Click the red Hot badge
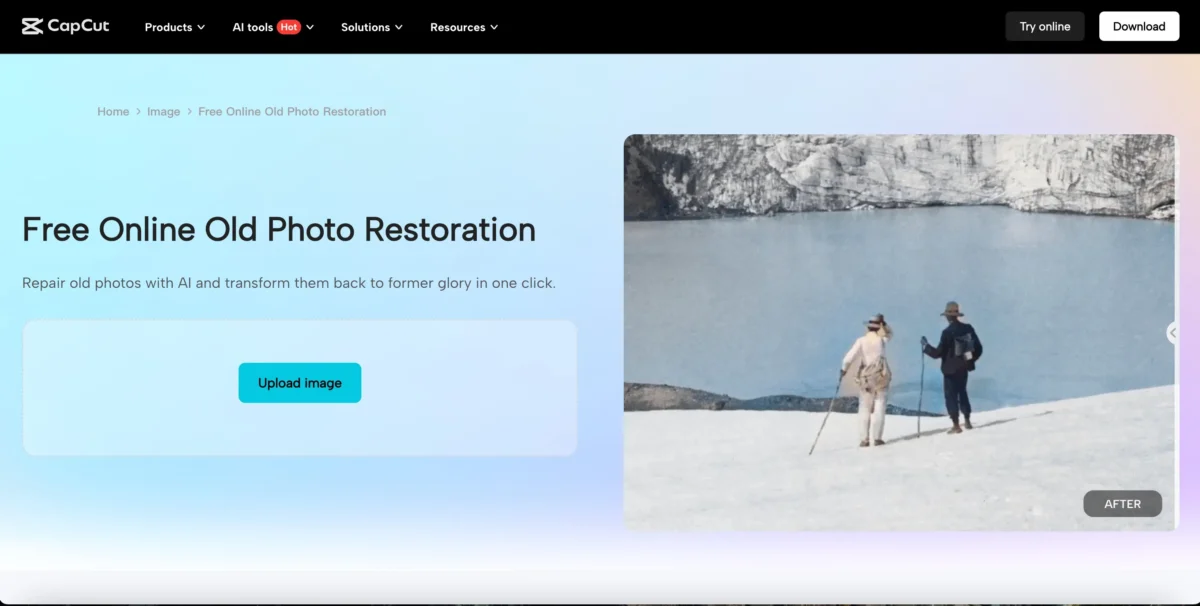This screenshot has width=1200, height=606. coord(289,27)
